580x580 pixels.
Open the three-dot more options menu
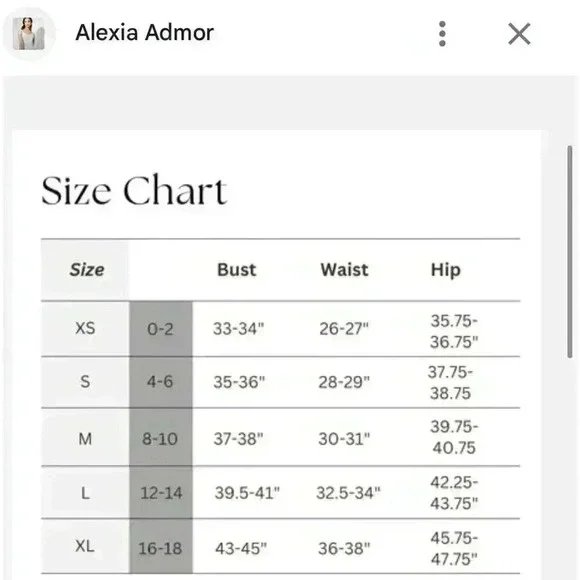pos(442,34)
